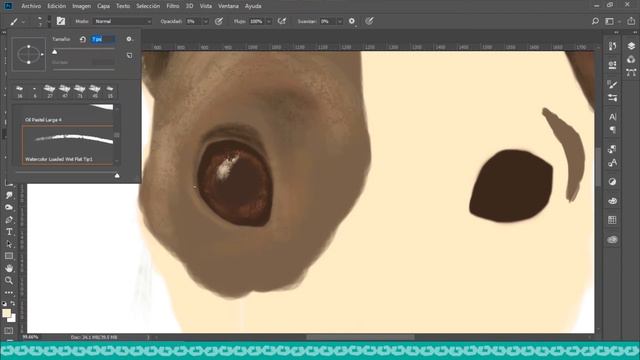This screenshot has height=360, width=640.
Task: Select recent brush with size 71
Action: click(80, 91)
